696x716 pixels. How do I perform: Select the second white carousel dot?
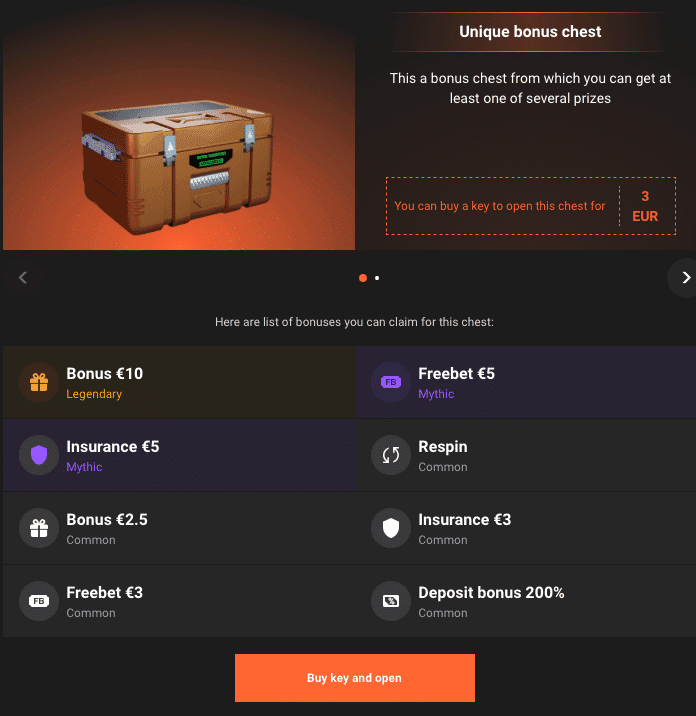[x=377, y=278]
